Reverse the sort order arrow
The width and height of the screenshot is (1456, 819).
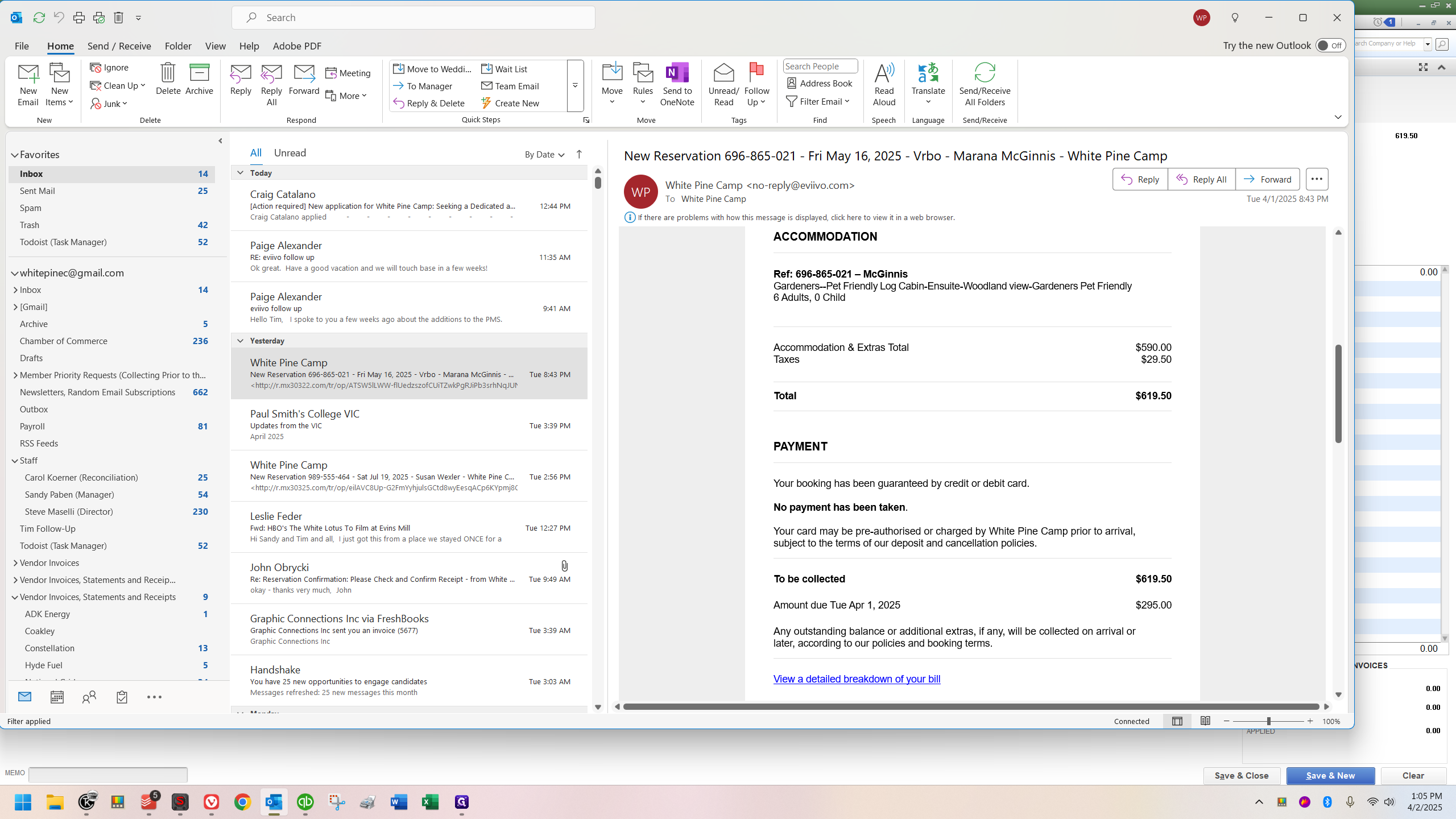tap(579, 154)
